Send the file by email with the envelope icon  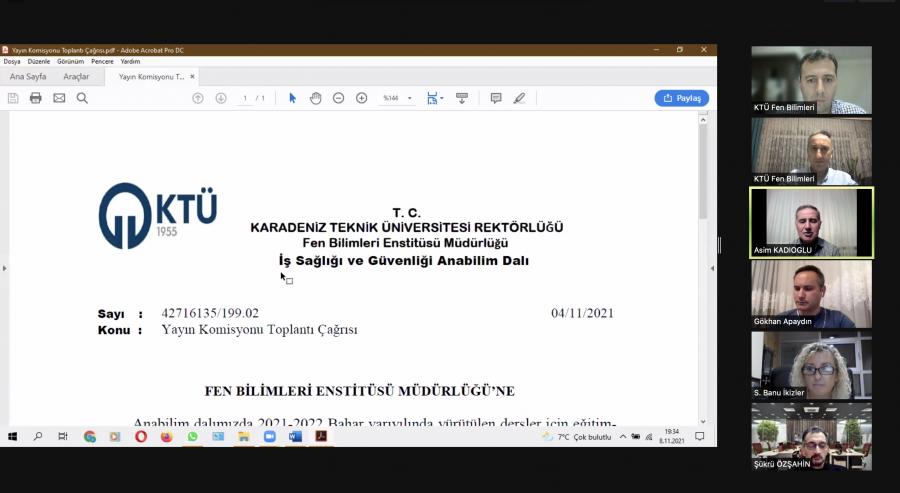tap(59, 98)
